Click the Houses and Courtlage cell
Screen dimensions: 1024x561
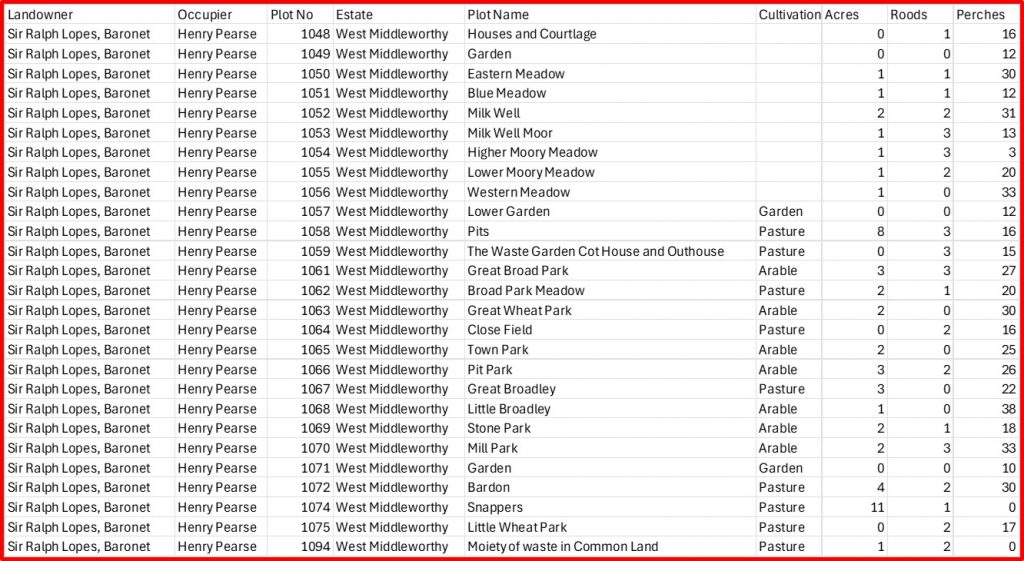[x=611, y=34]
